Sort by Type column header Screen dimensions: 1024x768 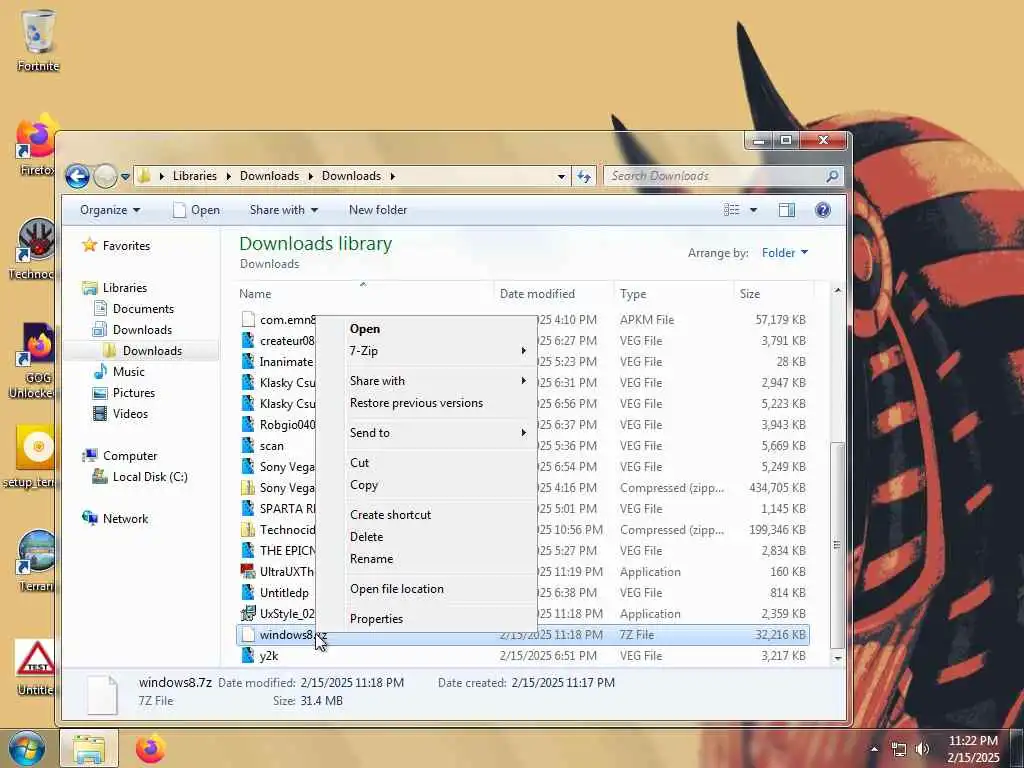673,294
